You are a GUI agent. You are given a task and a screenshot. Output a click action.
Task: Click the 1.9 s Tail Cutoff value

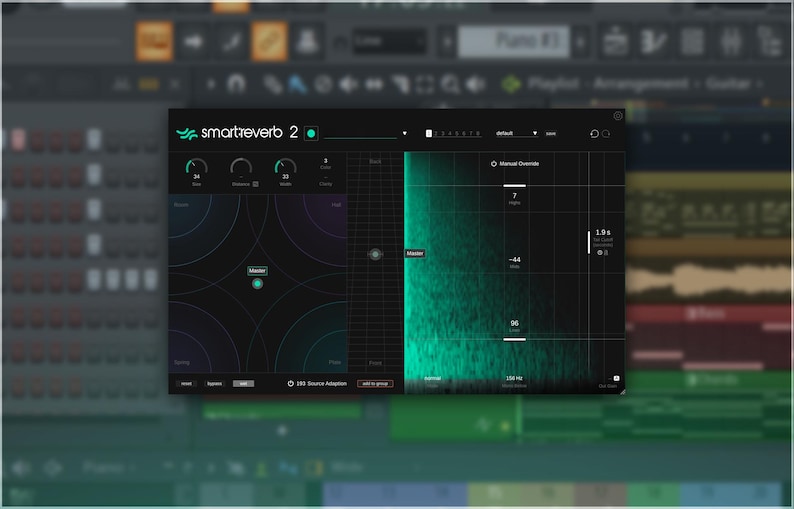point(603,232)
